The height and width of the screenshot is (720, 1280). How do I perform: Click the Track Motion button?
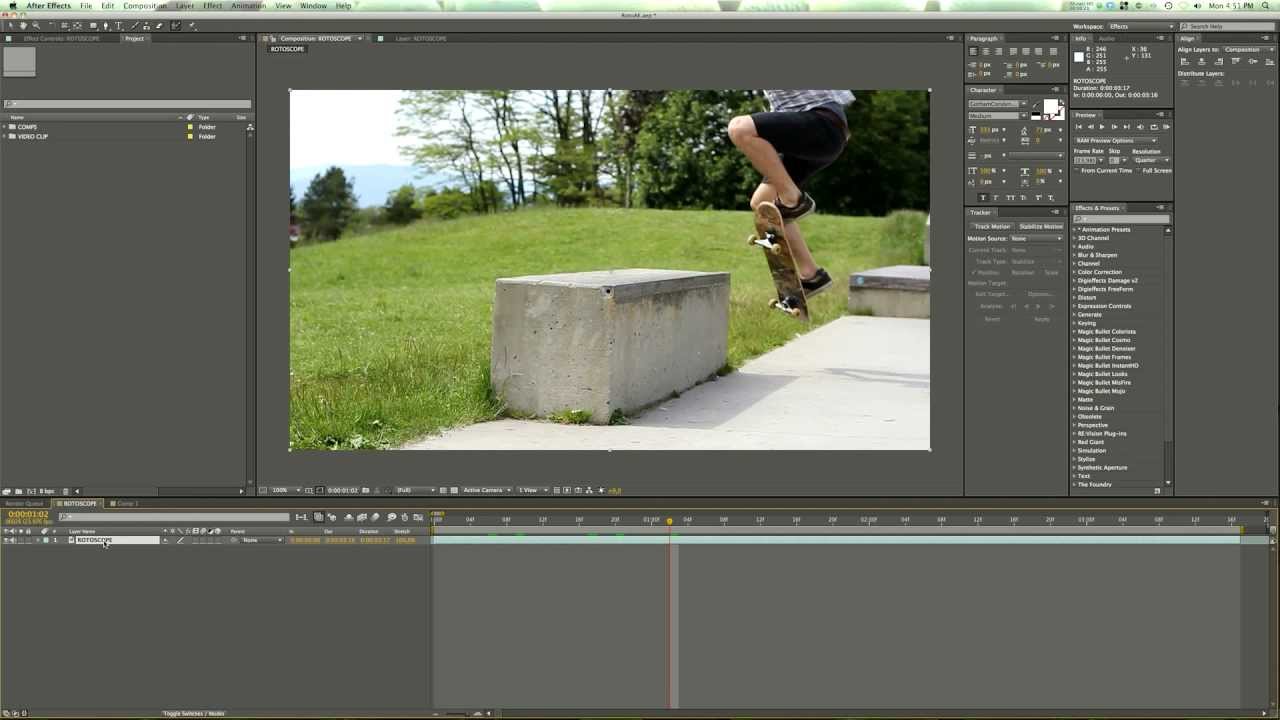pyautogui.click(x=992, y=226)
